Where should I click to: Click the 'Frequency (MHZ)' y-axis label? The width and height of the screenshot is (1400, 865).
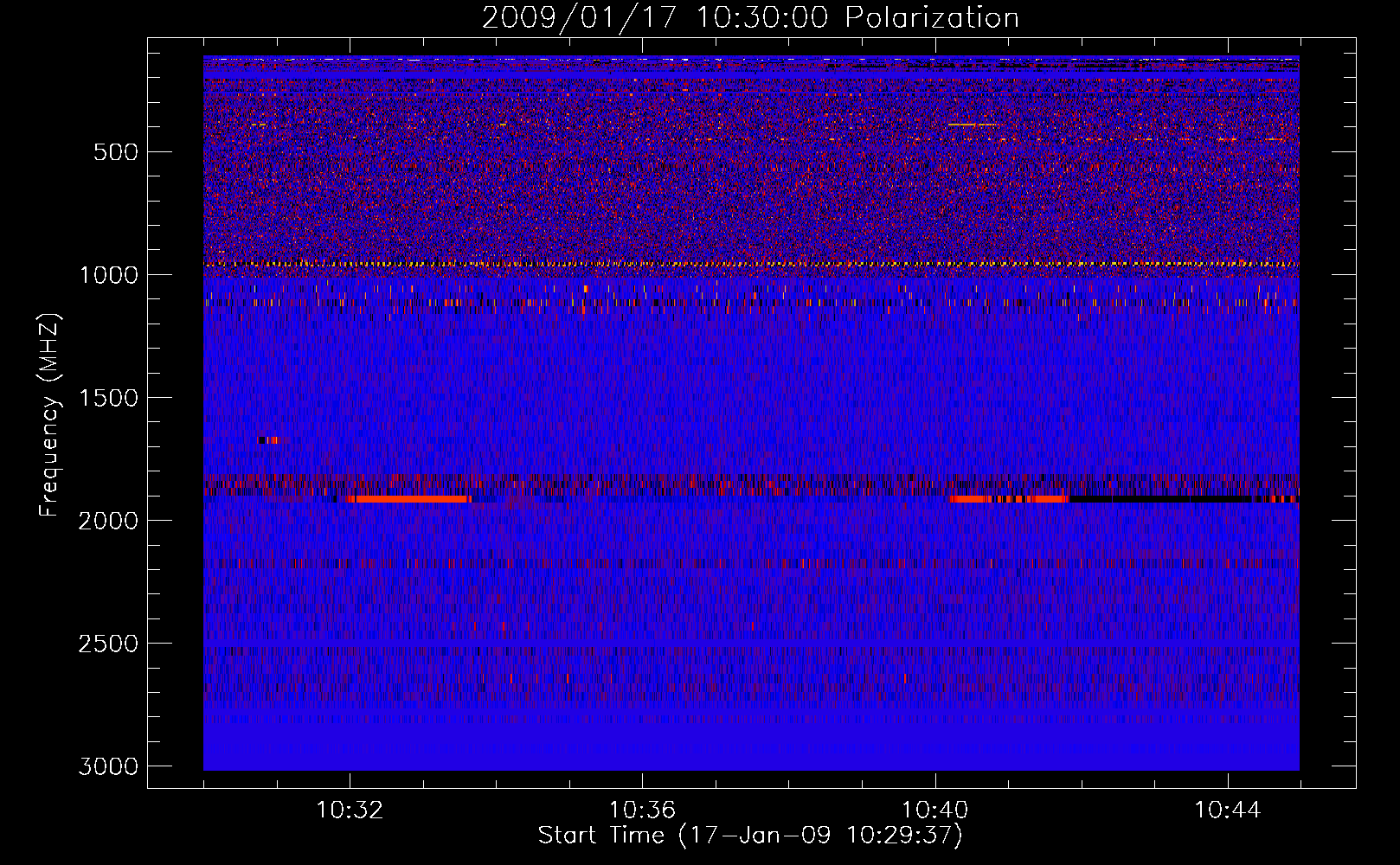[x=50, y=415]
